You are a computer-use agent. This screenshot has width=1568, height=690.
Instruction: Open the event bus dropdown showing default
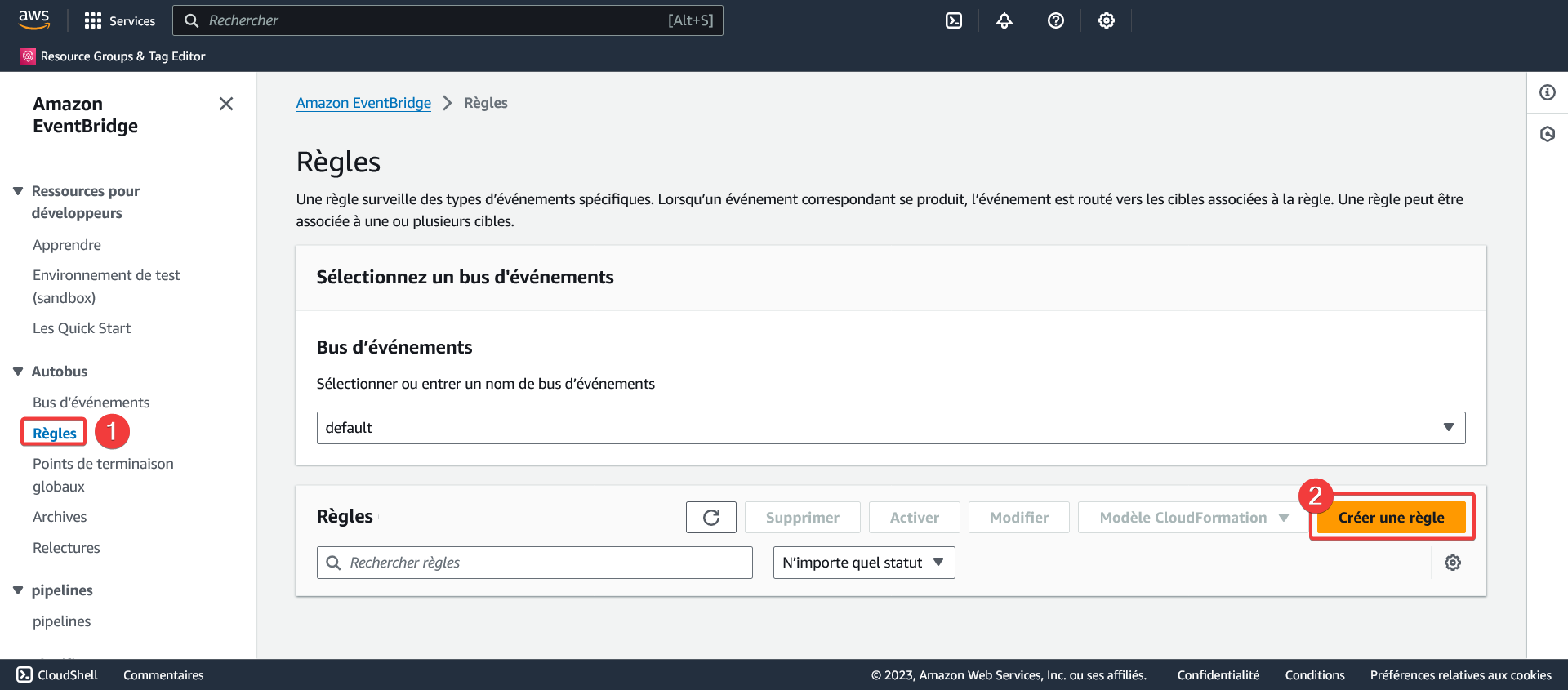pyautogui.click(x=891, y=428)
